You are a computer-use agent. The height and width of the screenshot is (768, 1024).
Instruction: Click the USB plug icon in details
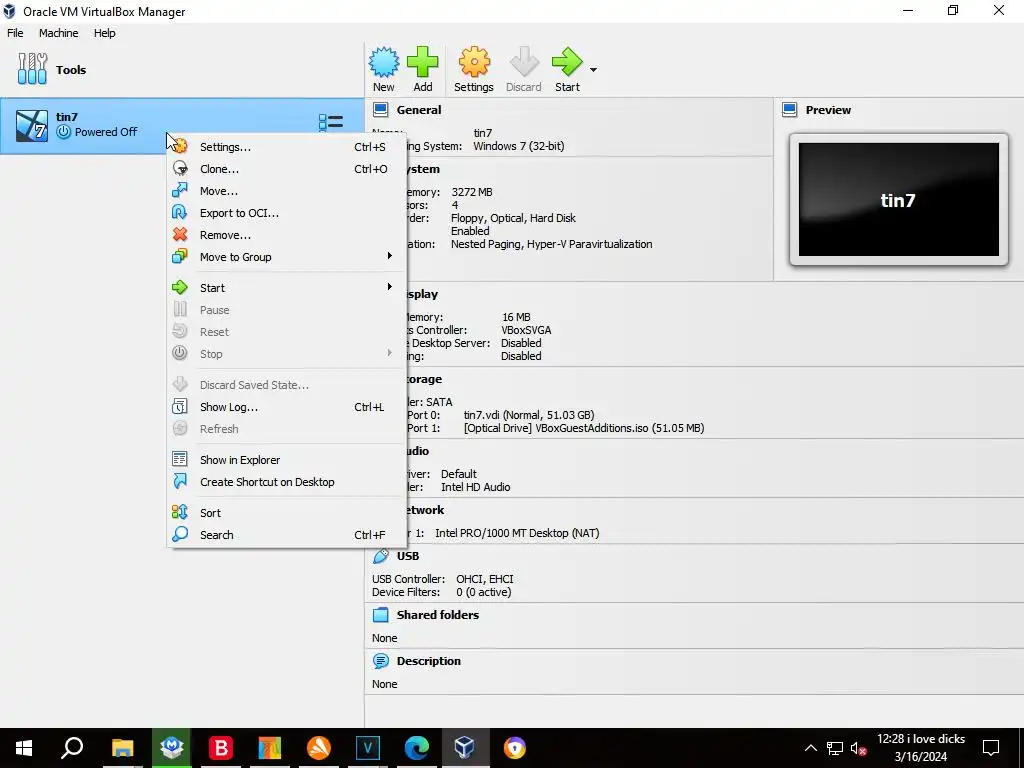click(x=380, y=556)
